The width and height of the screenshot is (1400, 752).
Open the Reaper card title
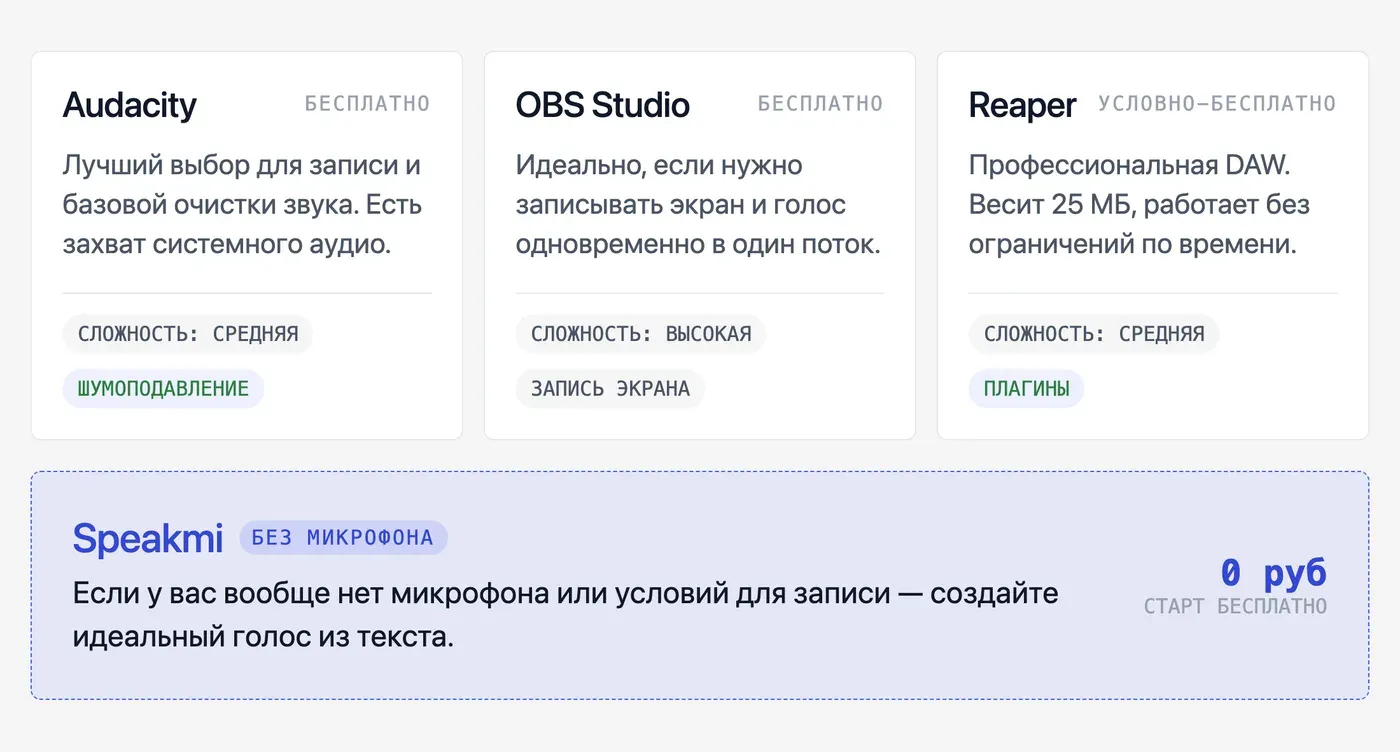(x=1022, y=105)
